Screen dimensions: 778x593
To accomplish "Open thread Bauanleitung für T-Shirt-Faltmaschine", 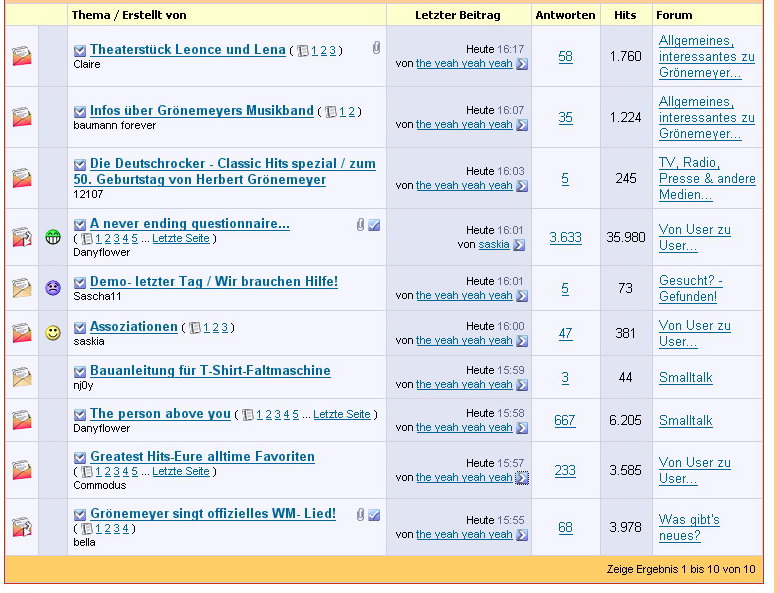I will pyautogui.click(x=210, y=371).
